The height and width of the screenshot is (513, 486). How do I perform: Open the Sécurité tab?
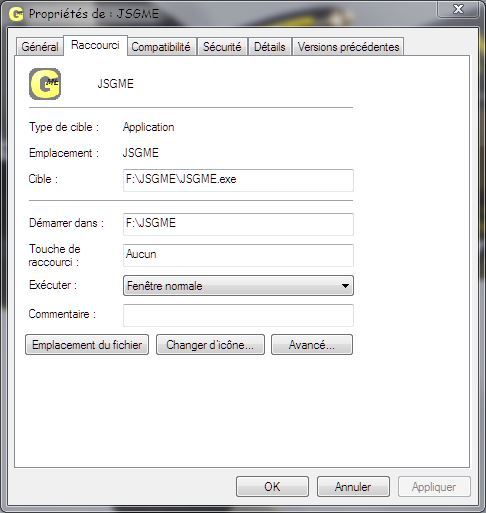(222, 47)
